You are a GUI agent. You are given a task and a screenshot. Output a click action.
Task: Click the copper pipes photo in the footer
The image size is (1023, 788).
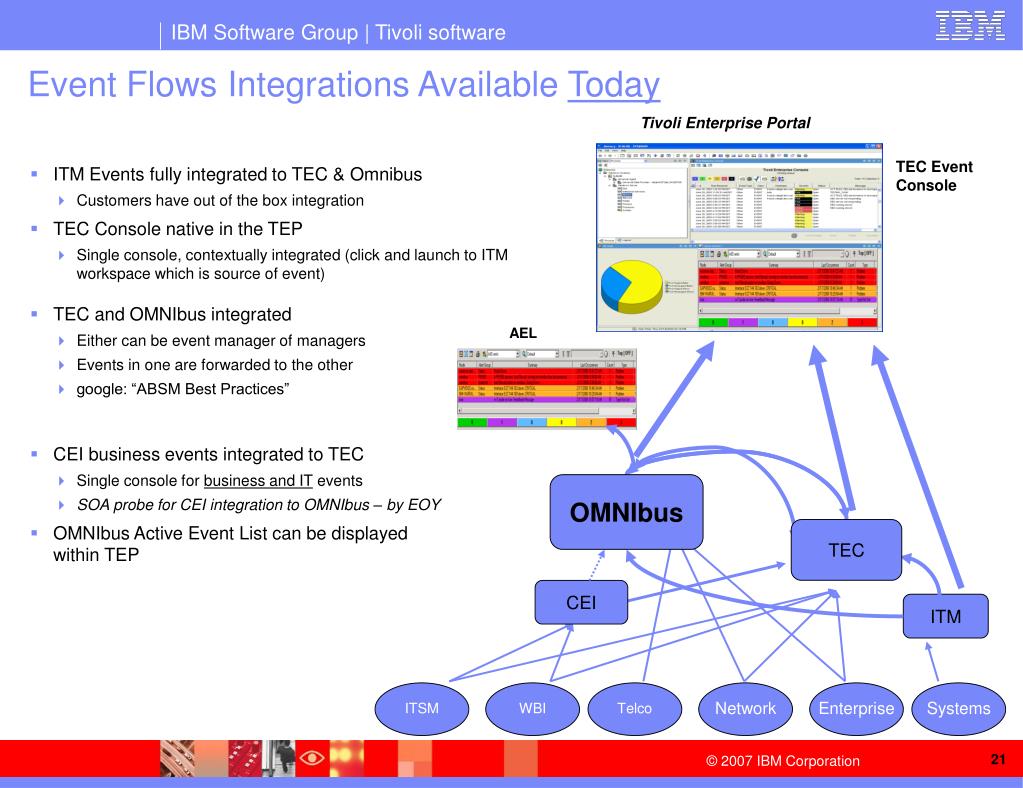click(x=177, y=758)
